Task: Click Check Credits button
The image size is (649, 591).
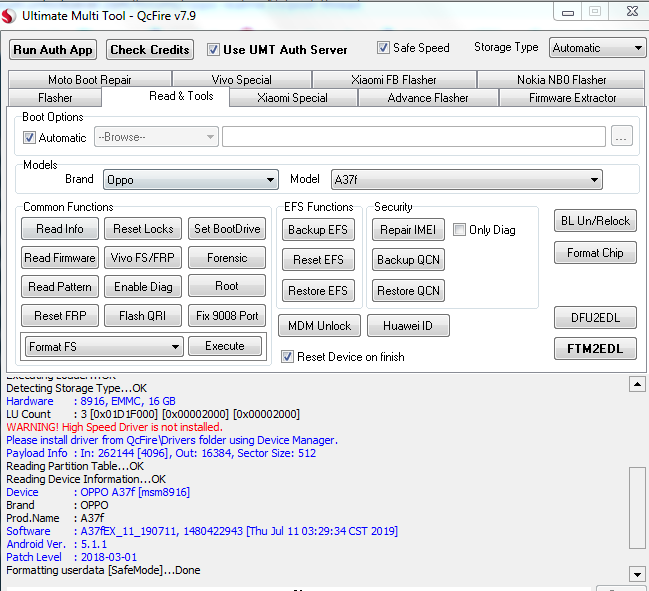Action: tap(150, 50)
